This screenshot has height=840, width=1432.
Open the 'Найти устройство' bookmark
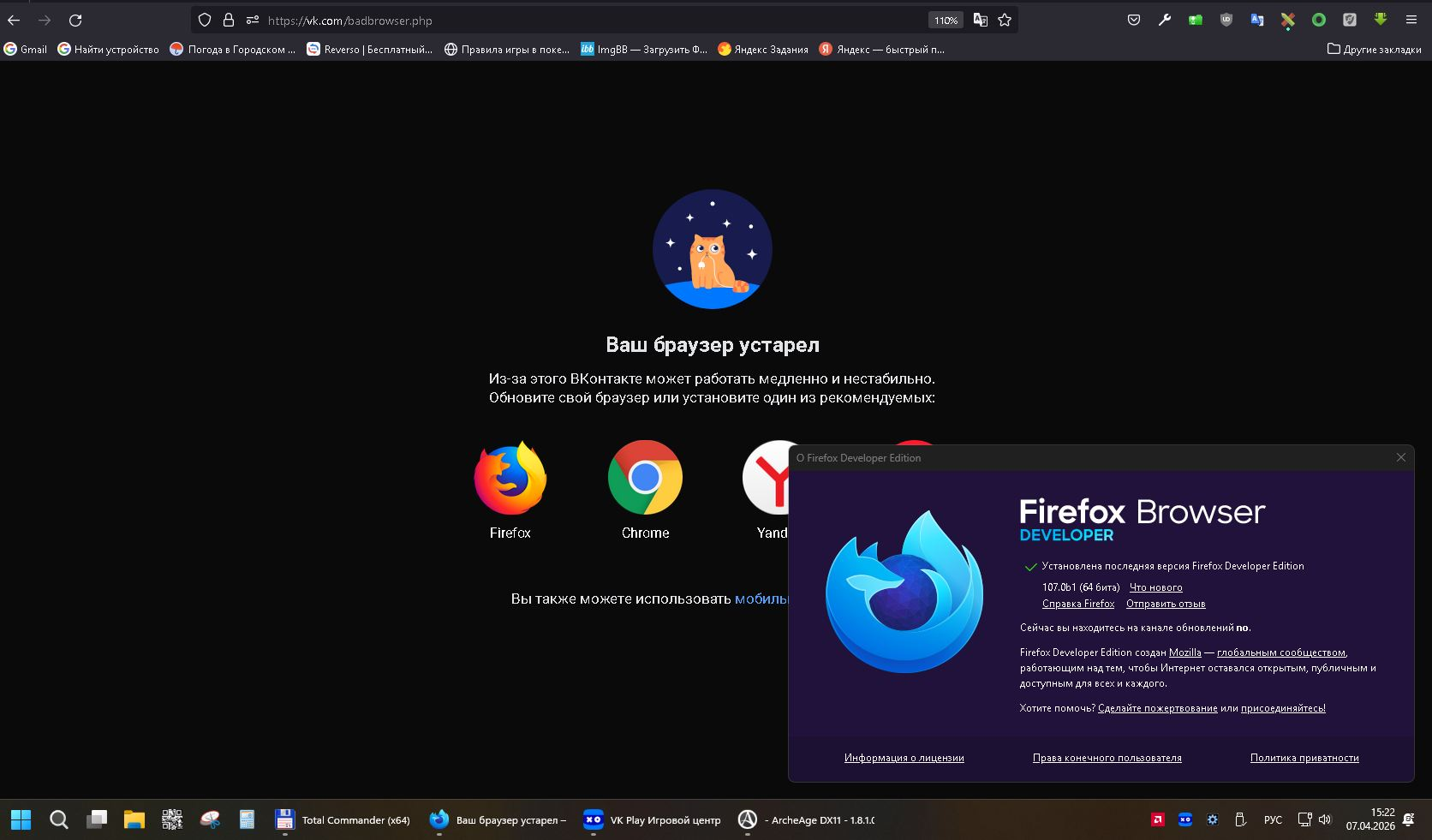coord(109,50)
